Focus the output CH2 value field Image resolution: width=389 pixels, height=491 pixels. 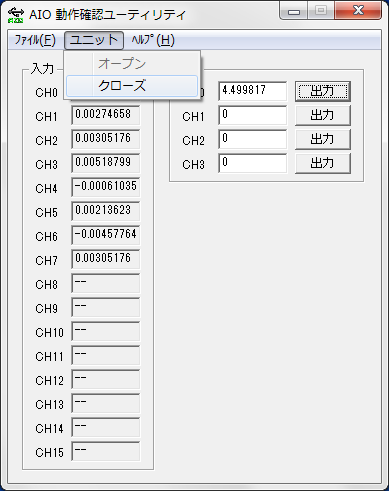[253, 139]
